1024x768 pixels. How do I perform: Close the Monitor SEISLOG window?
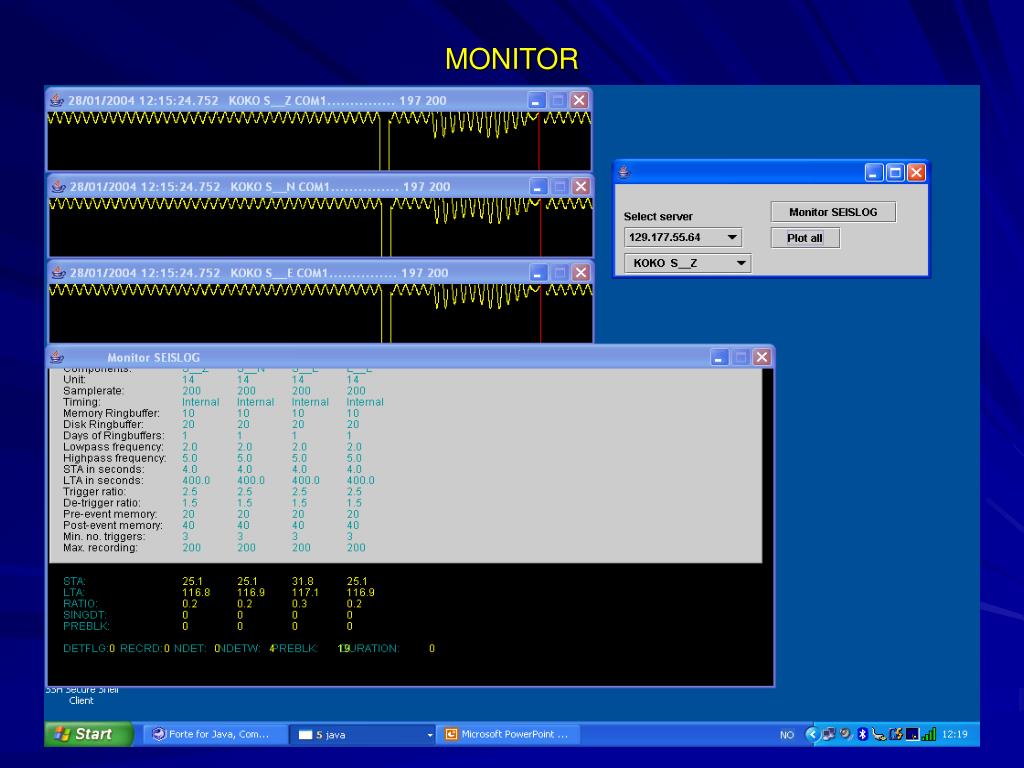coord(761,357)
